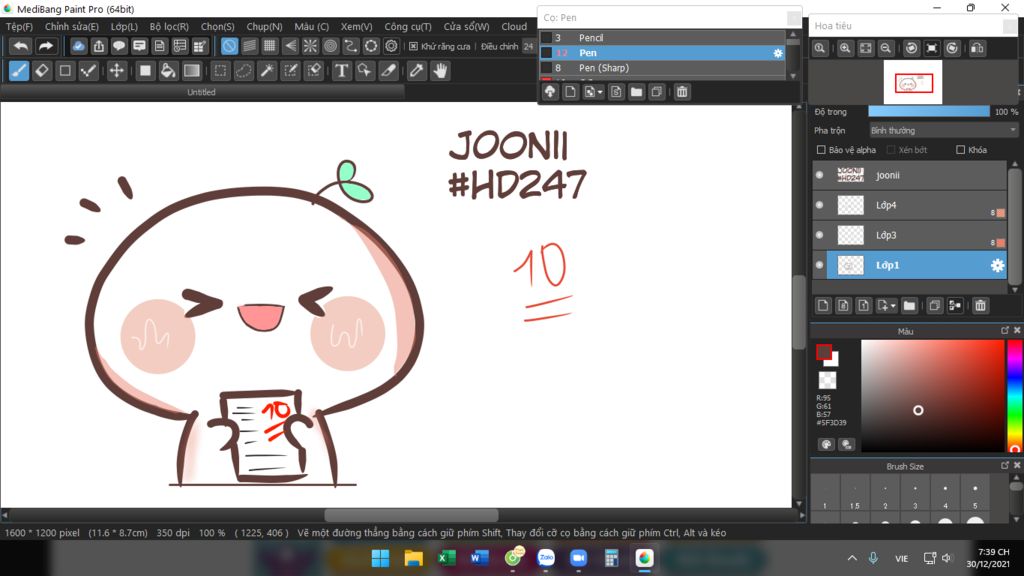The image size is (1024, 576).
Task: Enable the Bảo vệ alpha checkbox
Action: (x=821, y=150)
